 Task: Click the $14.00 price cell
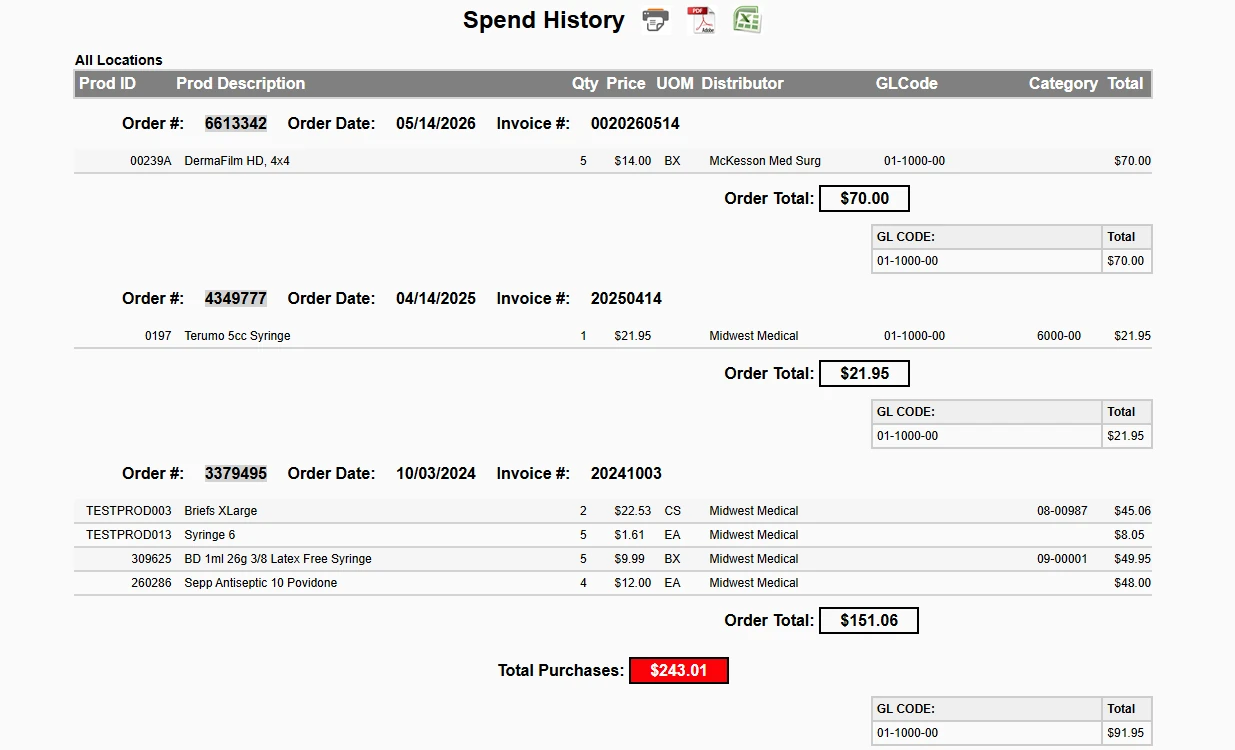[633, 160]
